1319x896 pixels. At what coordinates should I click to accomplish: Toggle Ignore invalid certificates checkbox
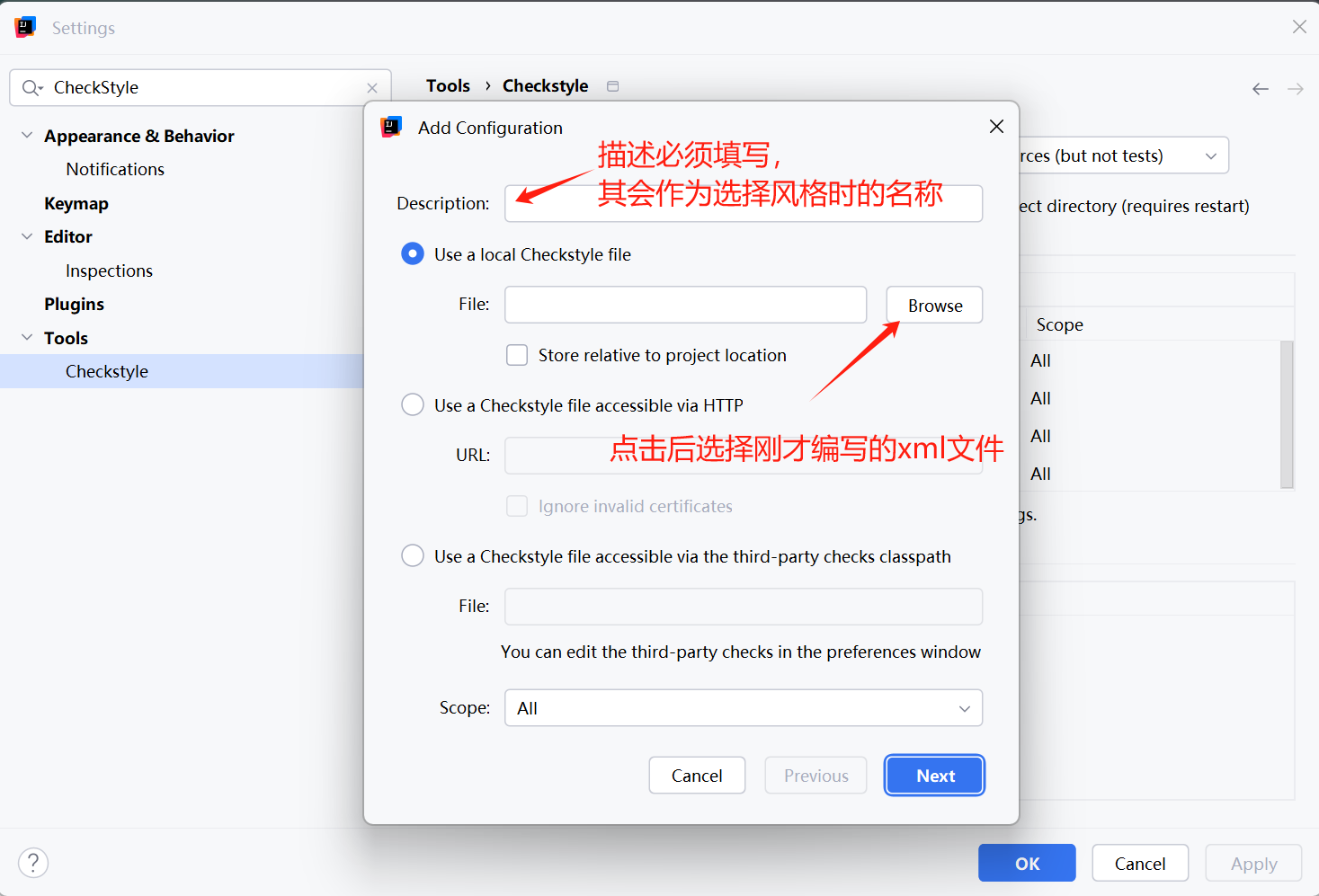(517, 506)
